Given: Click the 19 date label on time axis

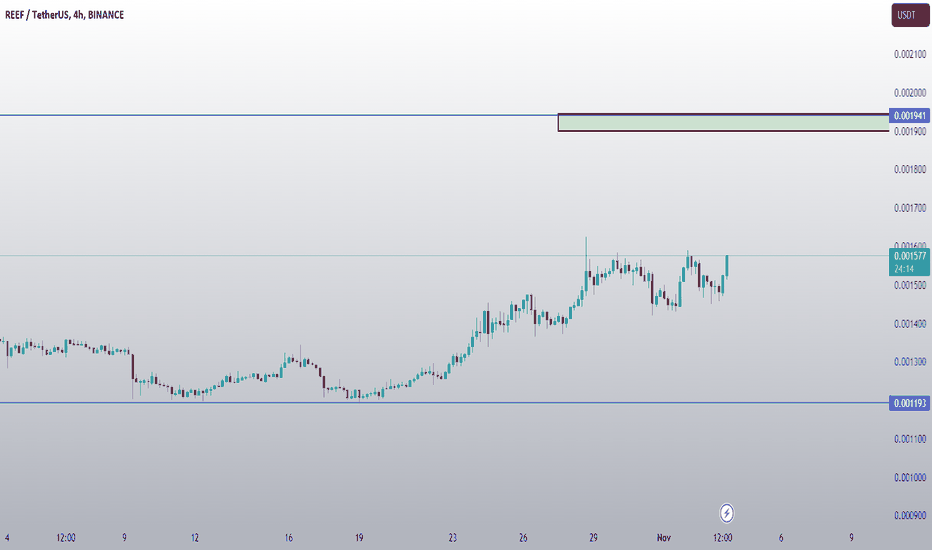Looking at the screenshot, I should 358,538.
